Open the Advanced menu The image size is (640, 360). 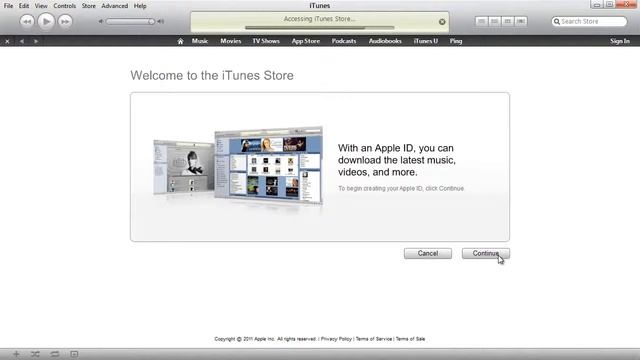(x=115, y=6)
